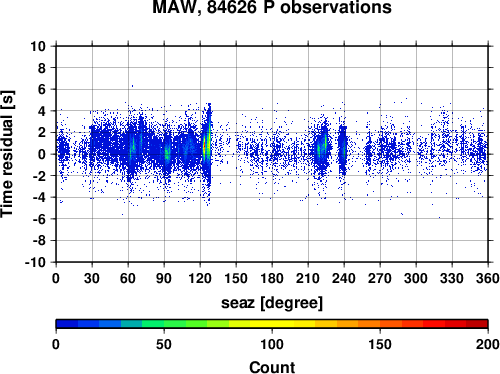This screenshot has width=500, height=374.
Task: Click the y-axis tick label 10
Action: pos(38,46)
